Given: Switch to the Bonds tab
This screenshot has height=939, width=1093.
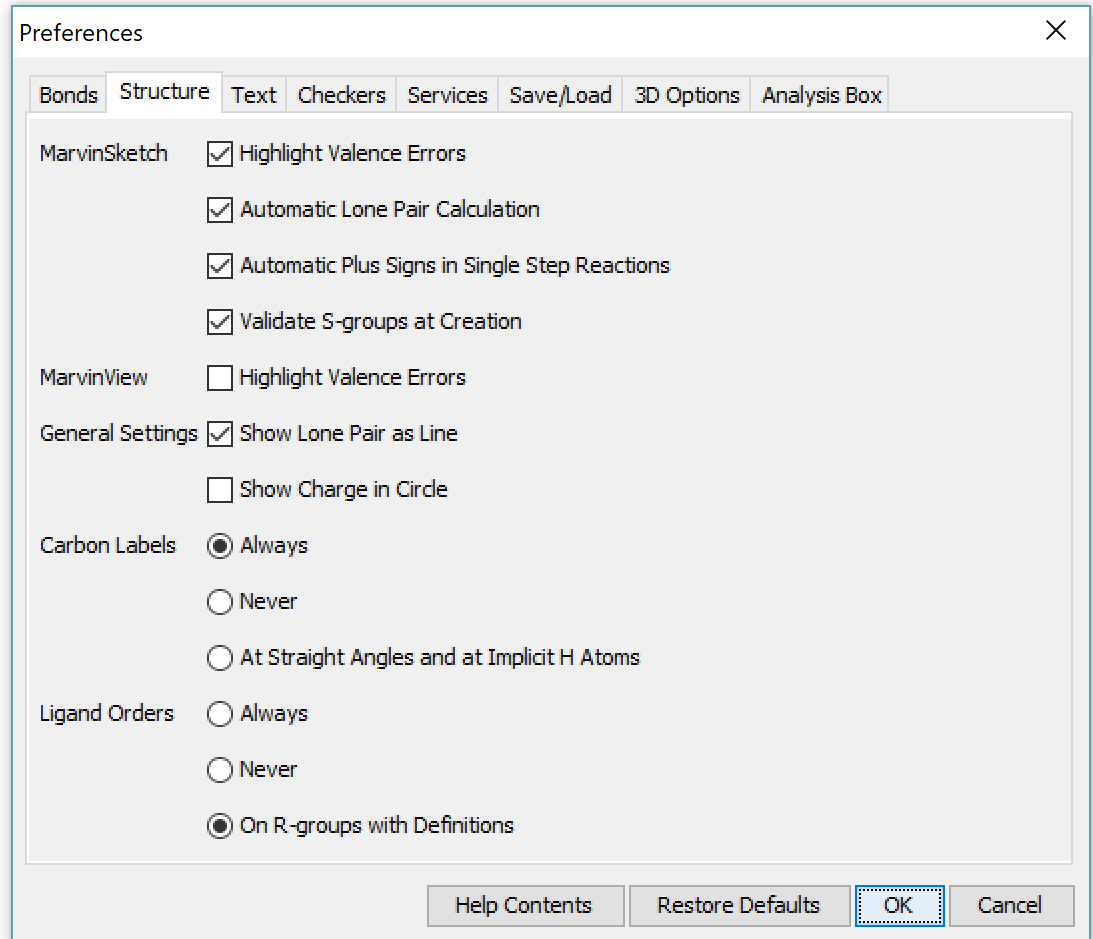Looking at the screenshot, I should click(68, 95).
